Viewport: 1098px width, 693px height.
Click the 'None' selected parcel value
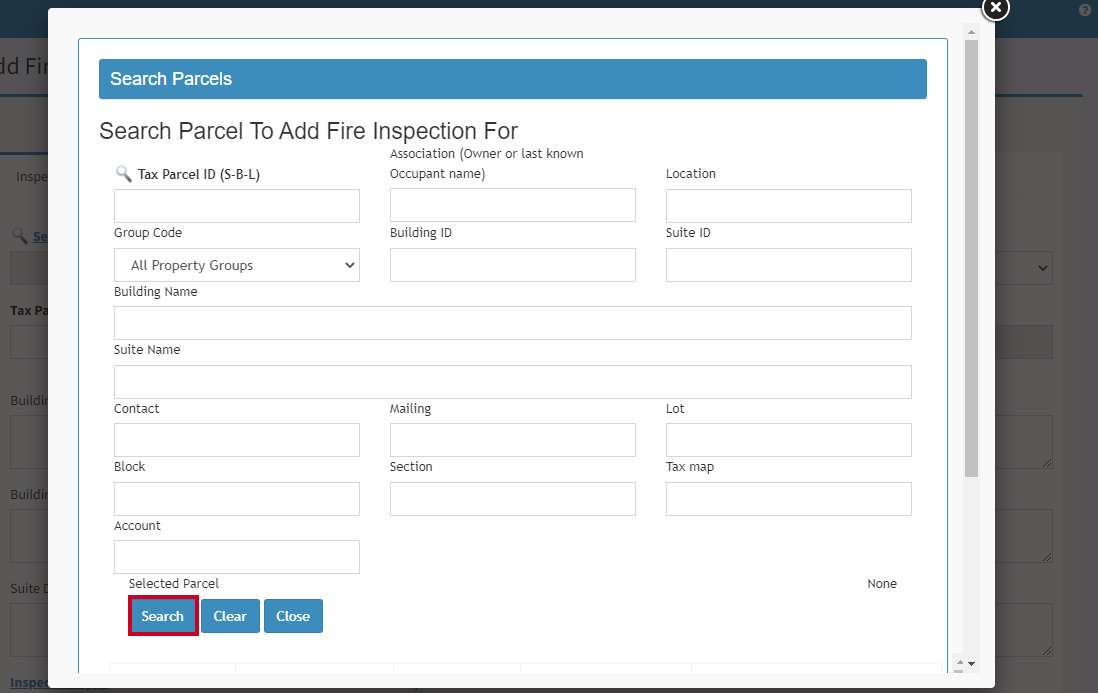tap(882, 584)
